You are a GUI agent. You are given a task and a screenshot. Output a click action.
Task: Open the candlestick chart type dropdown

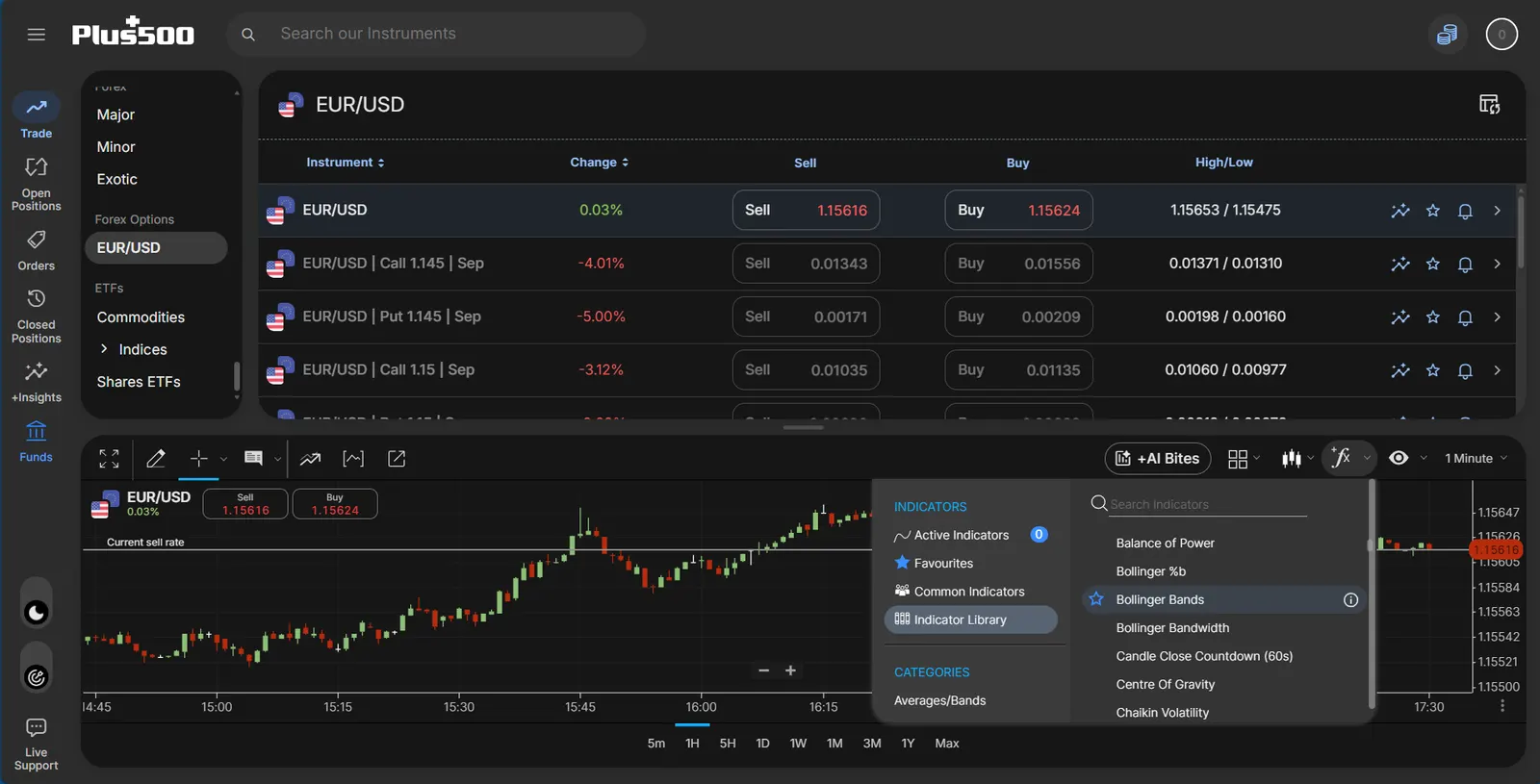(x=1297, y=459)
